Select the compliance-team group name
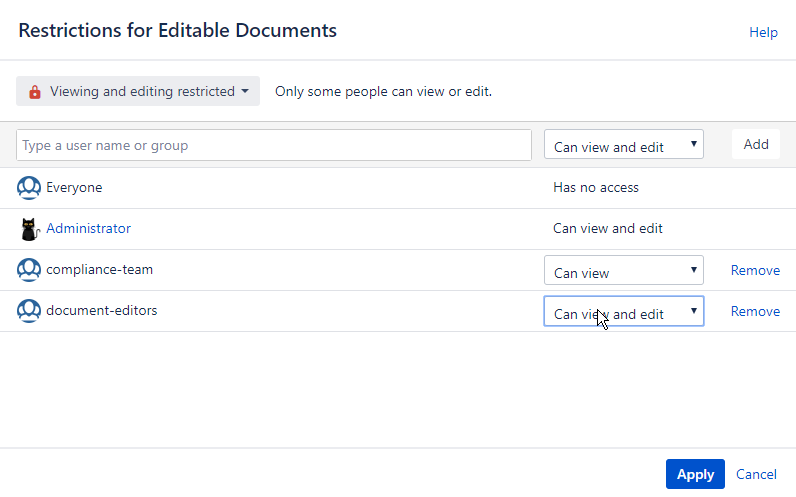796x497 pixels. coord(99,270)
